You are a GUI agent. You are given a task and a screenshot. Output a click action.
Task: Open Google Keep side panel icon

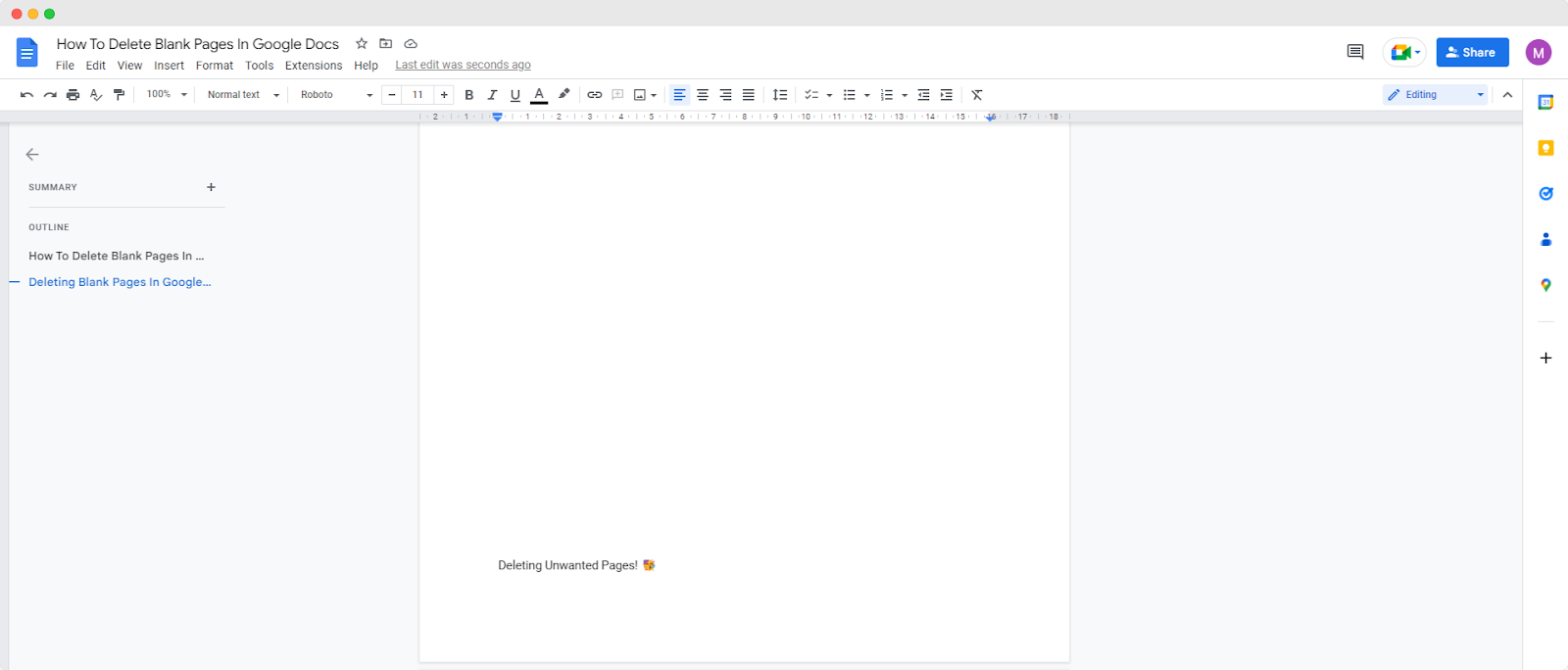[1545, 148]
